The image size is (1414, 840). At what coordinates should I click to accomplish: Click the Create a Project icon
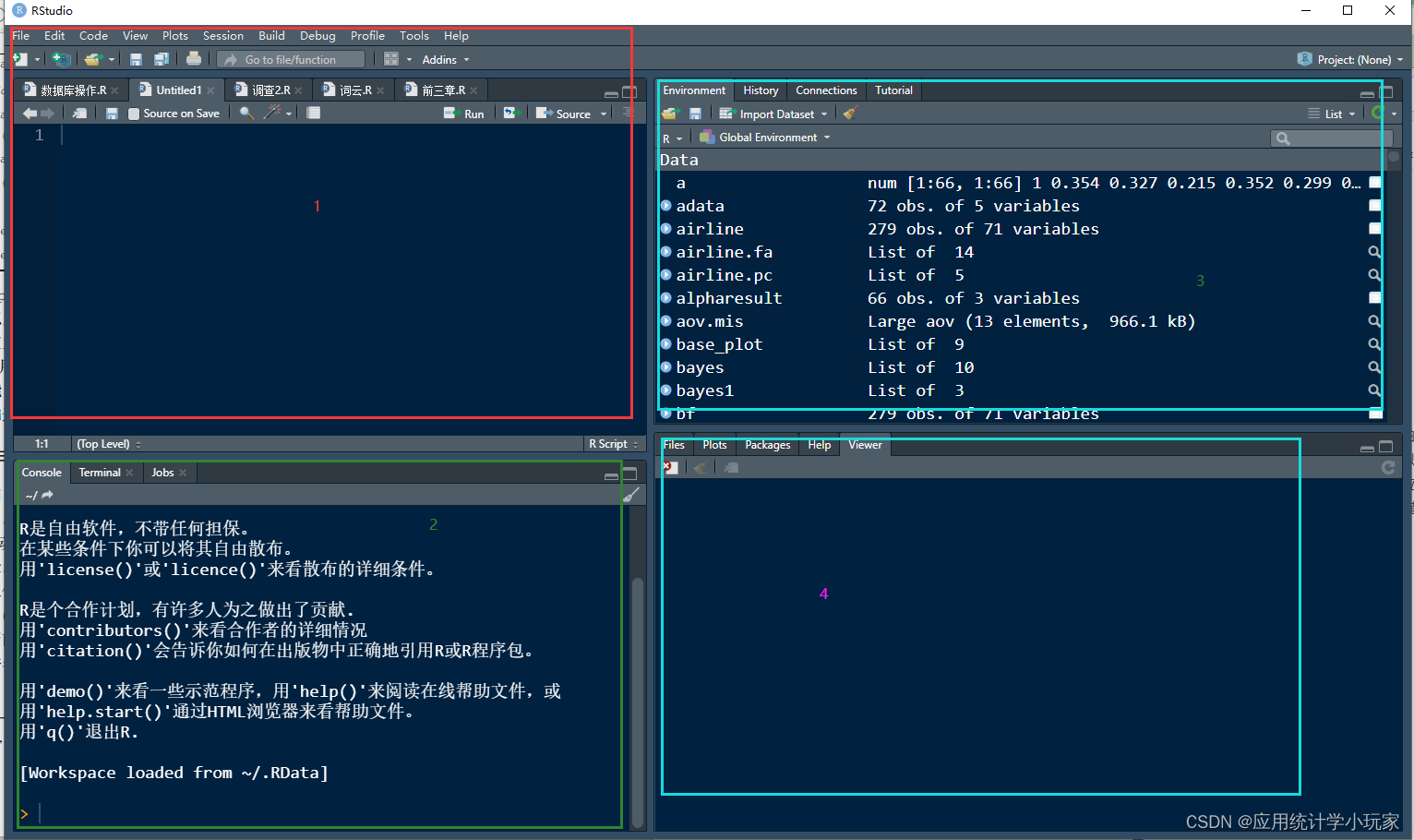[62, 59]
